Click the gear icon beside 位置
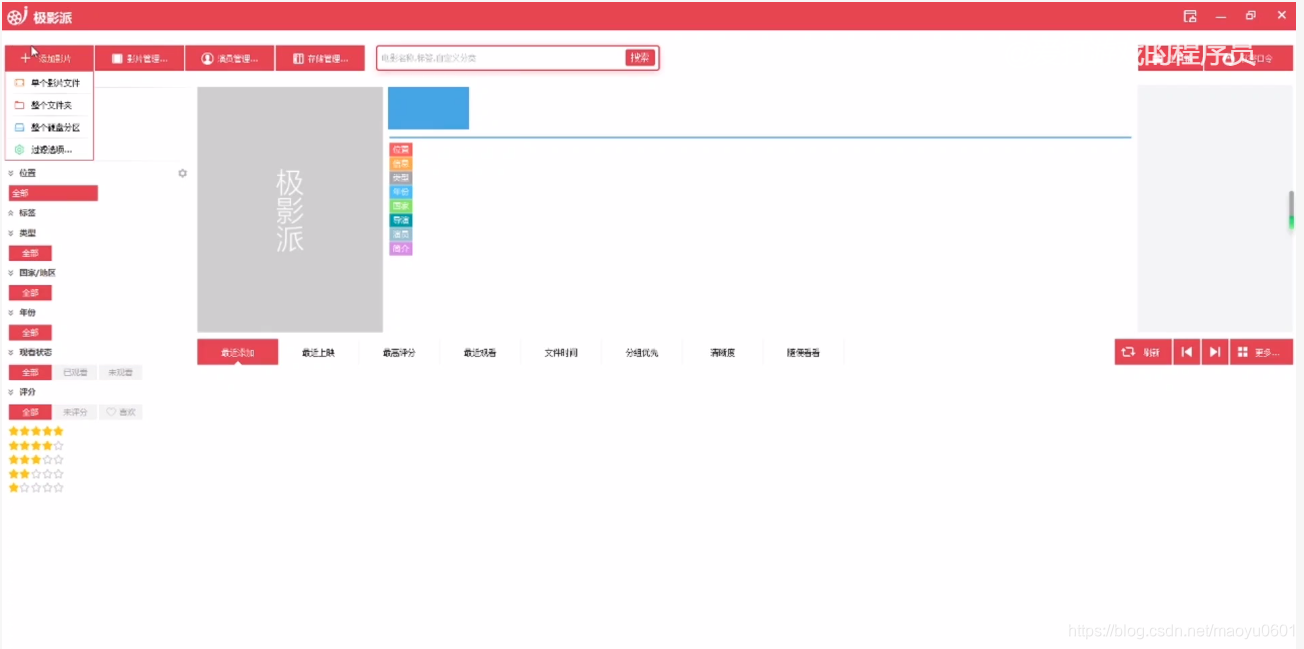The height and width of the screenshot is (649, 1304). point(182,173)
